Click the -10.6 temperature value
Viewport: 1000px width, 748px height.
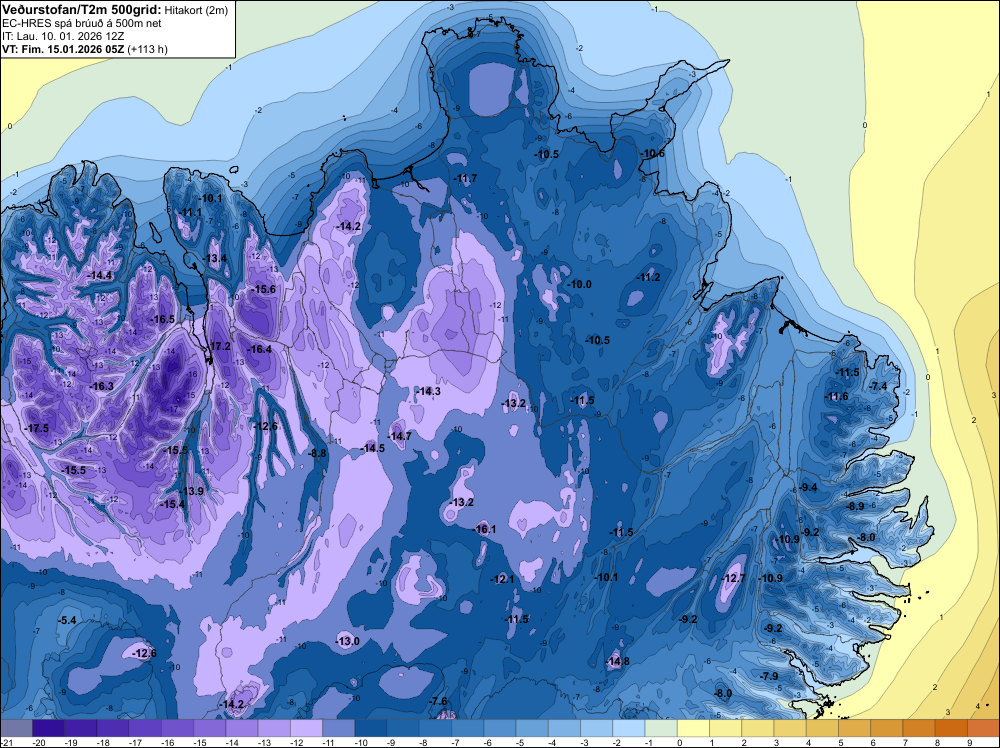pyautogui.click(x=653, y=154)
